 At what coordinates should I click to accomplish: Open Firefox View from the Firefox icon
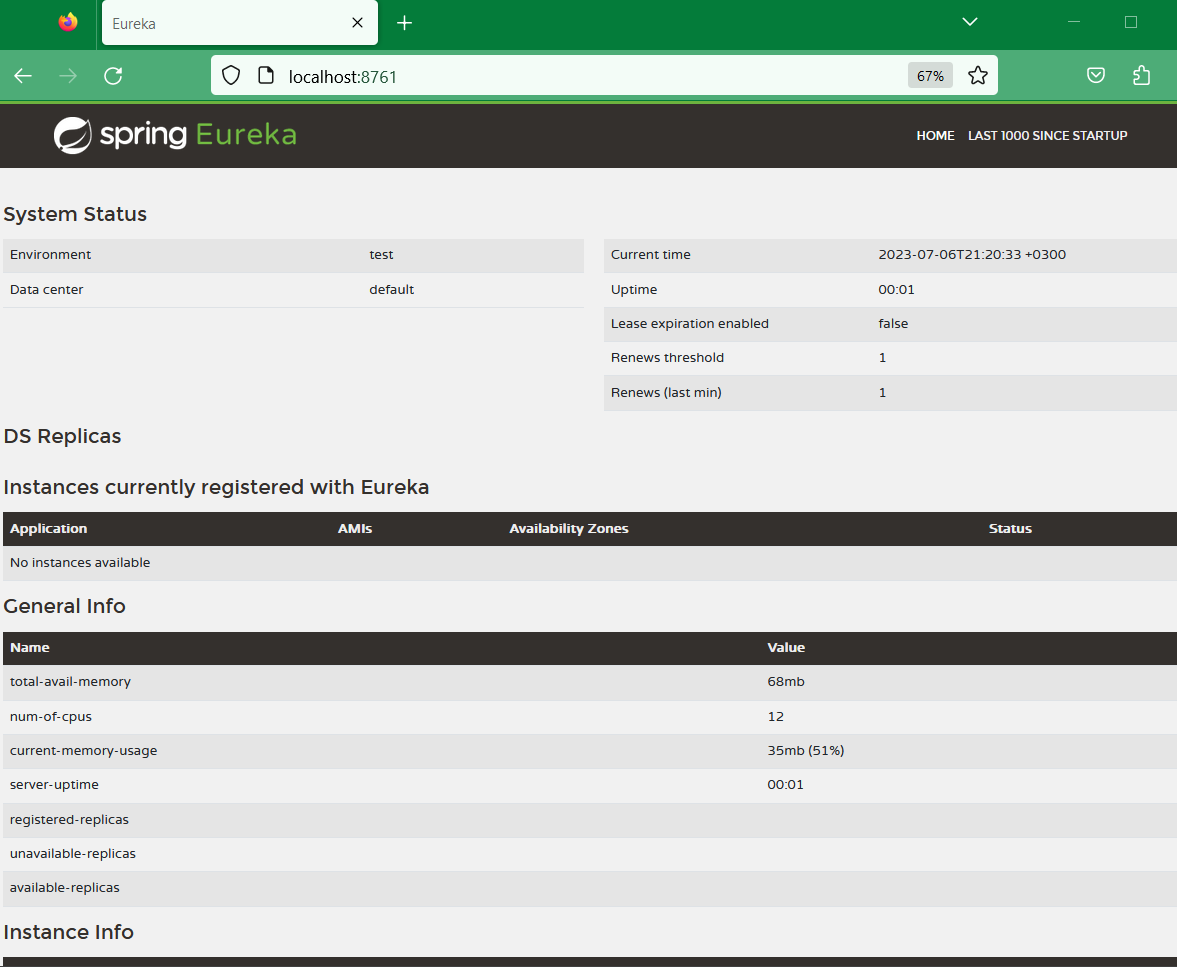(68, 22)
